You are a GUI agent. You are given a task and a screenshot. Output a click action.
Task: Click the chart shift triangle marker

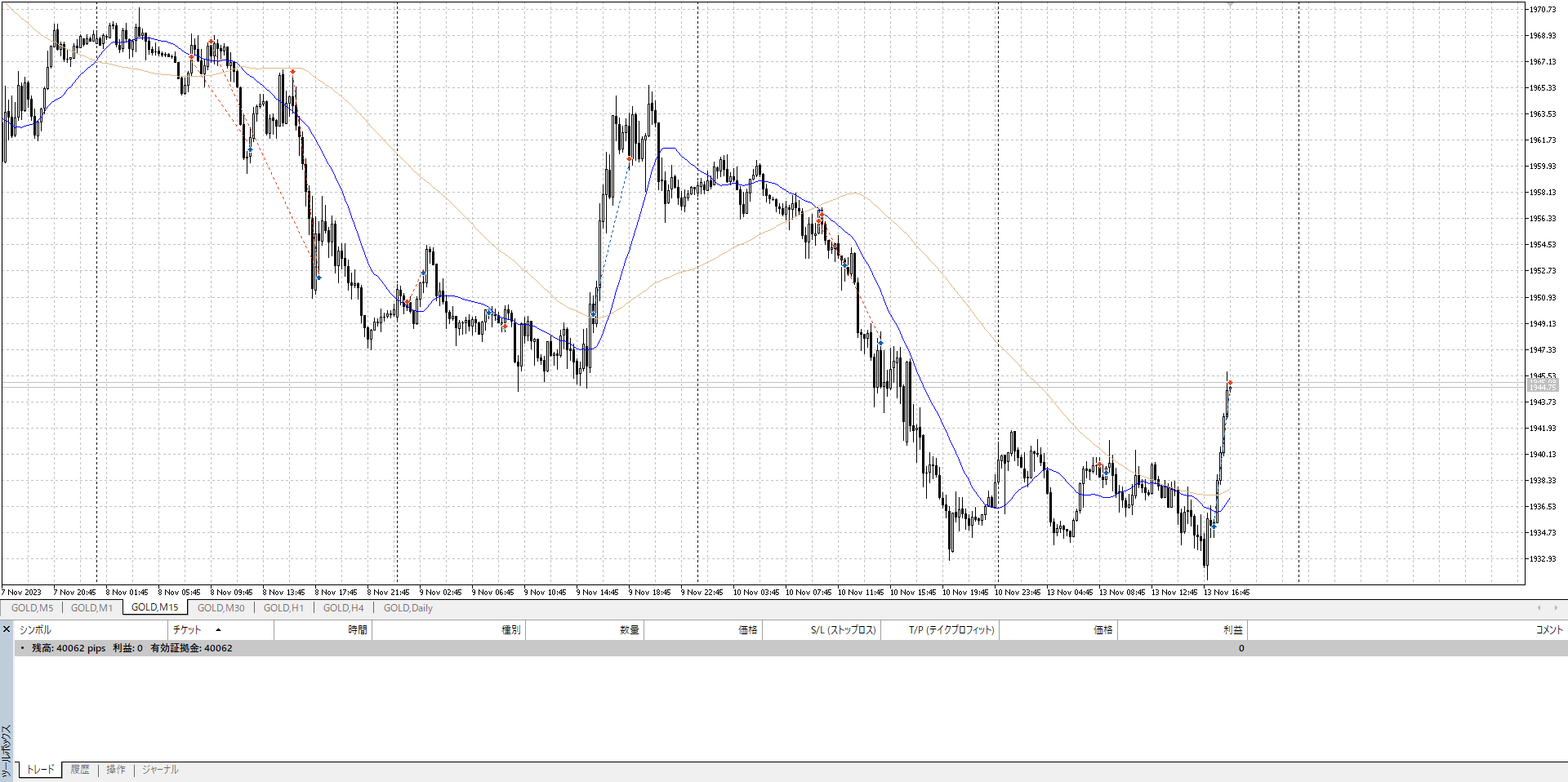point(1230,5)
